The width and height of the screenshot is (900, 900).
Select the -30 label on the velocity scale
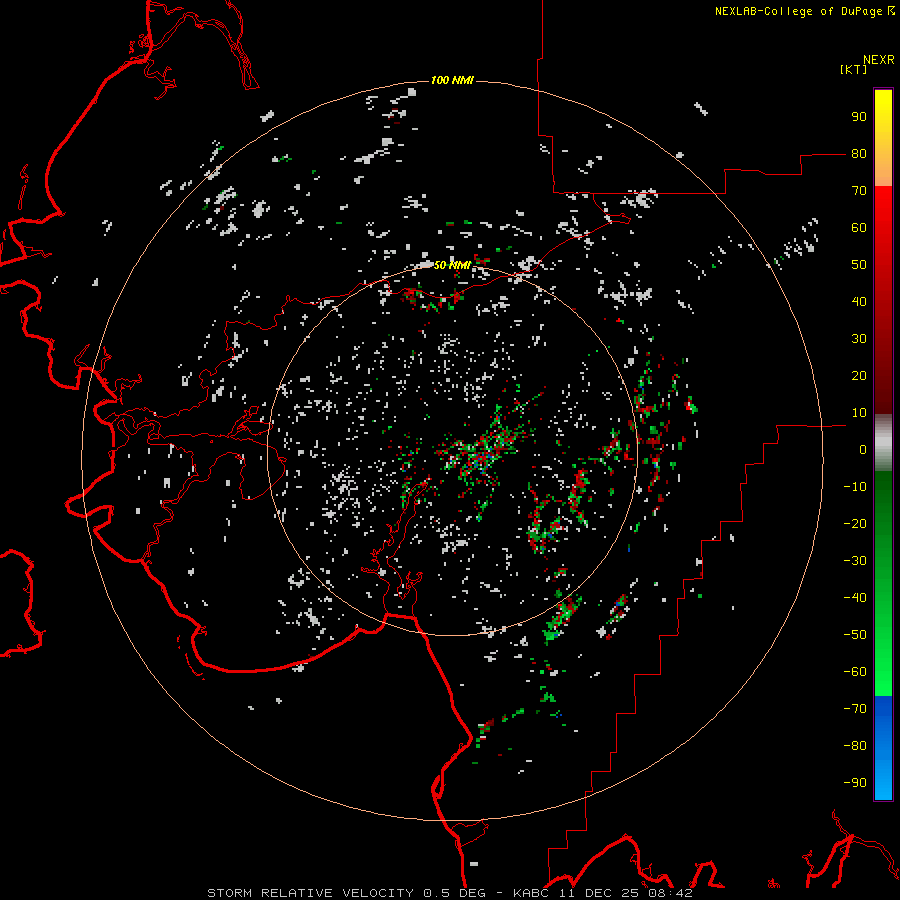855,561
